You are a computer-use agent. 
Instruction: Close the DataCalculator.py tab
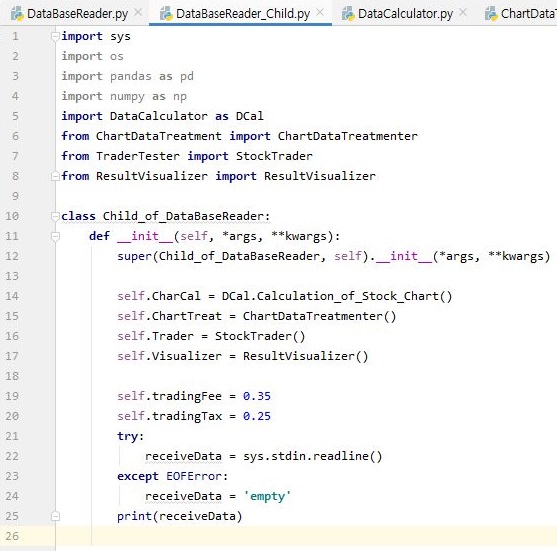(x=463, y=12)
